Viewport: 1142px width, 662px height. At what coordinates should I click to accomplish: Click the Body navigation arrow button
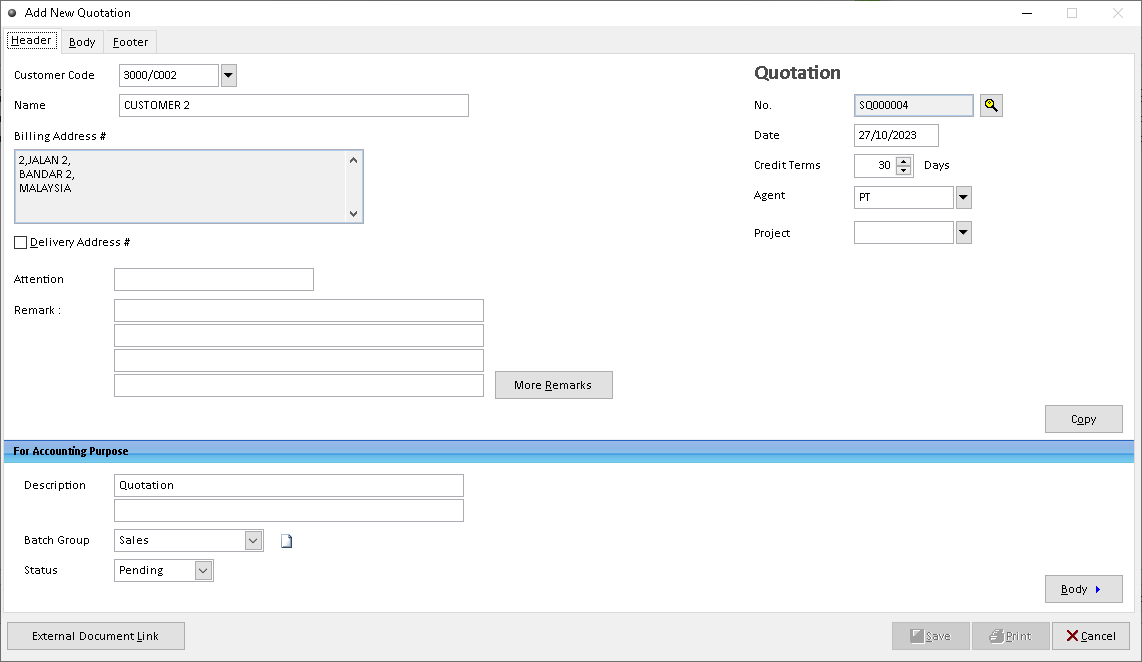click(1083, 589)
